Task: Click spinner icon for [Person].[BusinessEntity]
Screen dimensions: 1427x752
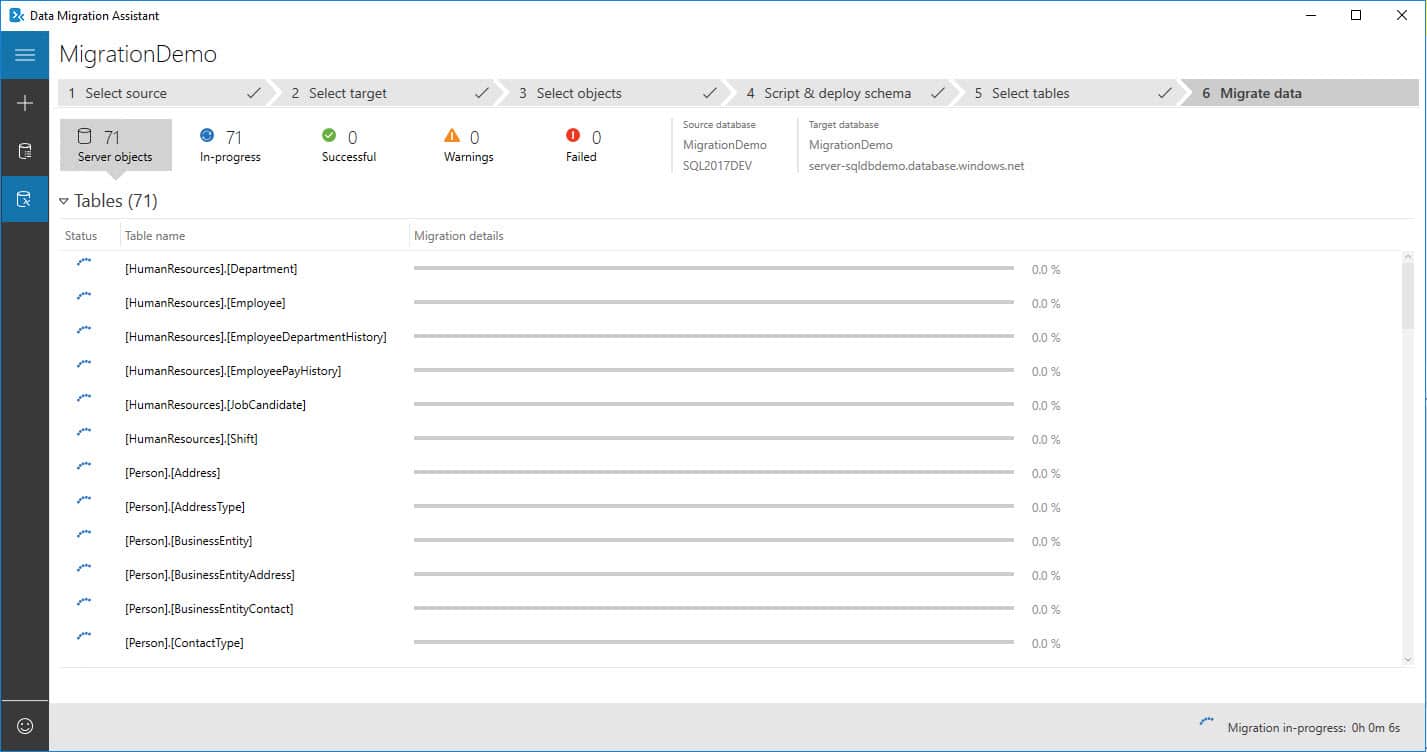Action: coord(84,534)
